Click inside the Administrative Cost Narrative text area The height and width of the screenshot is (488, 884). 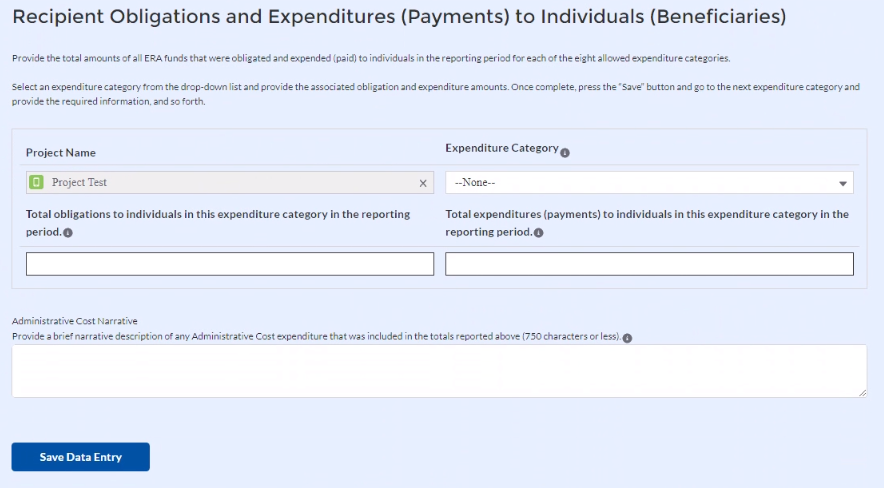tap(439, 371)
